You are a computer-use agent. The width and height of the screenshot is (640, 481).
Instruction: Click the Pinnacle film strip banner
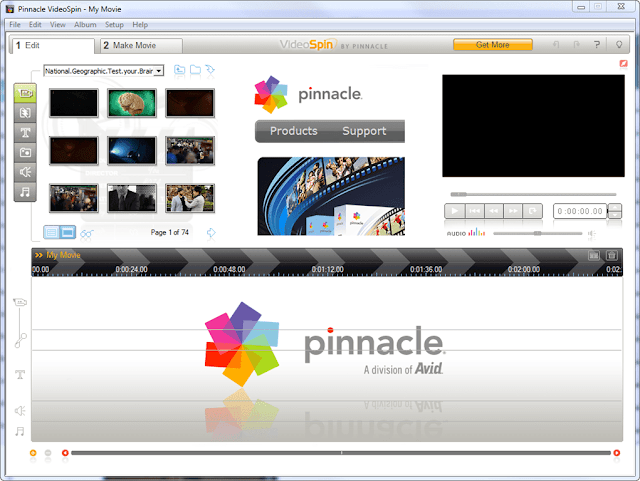pyautogui.click(x=331, y=196)
